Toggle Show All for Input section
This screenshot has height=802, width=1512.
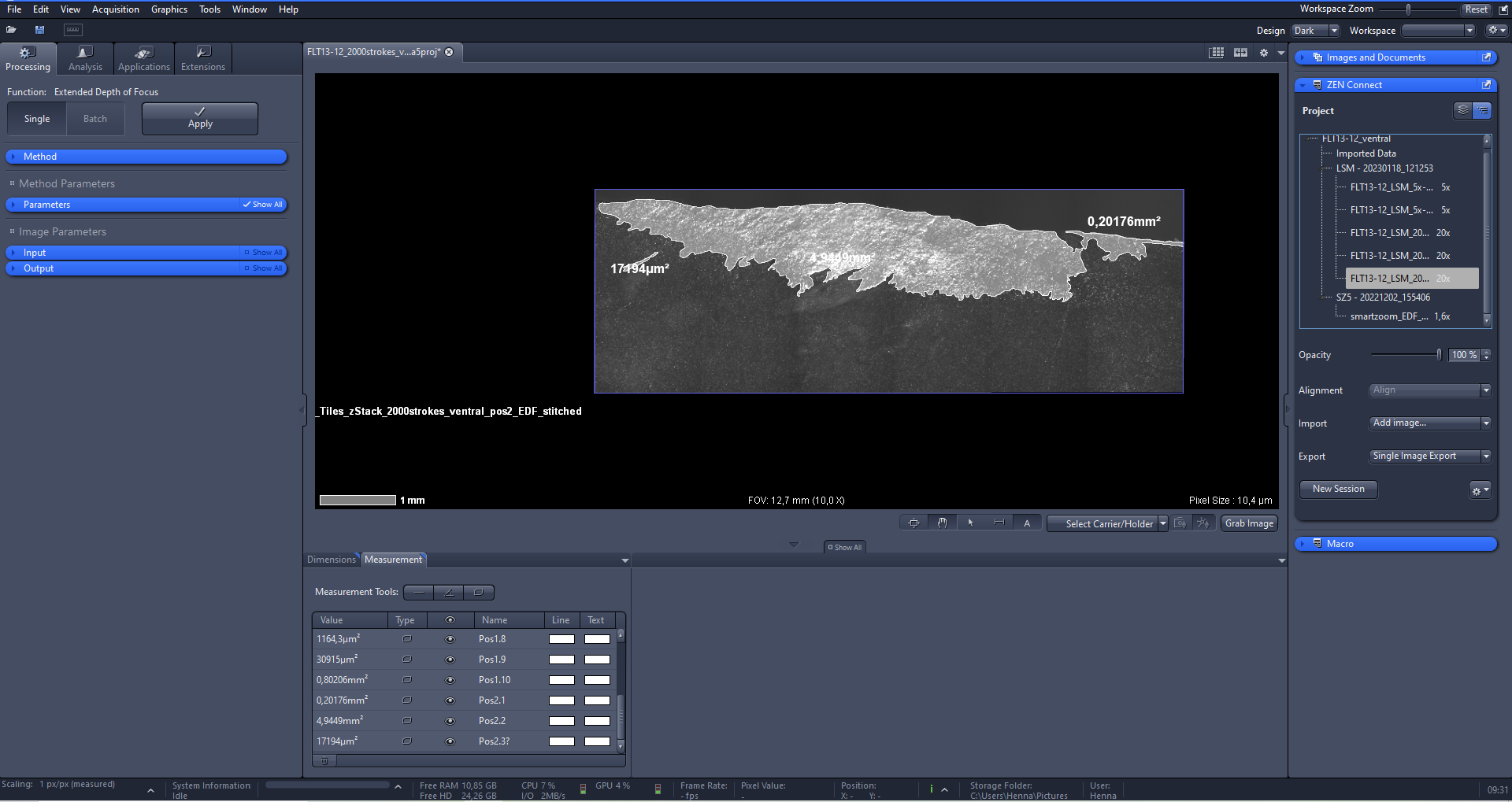click(x=263, y=253)
